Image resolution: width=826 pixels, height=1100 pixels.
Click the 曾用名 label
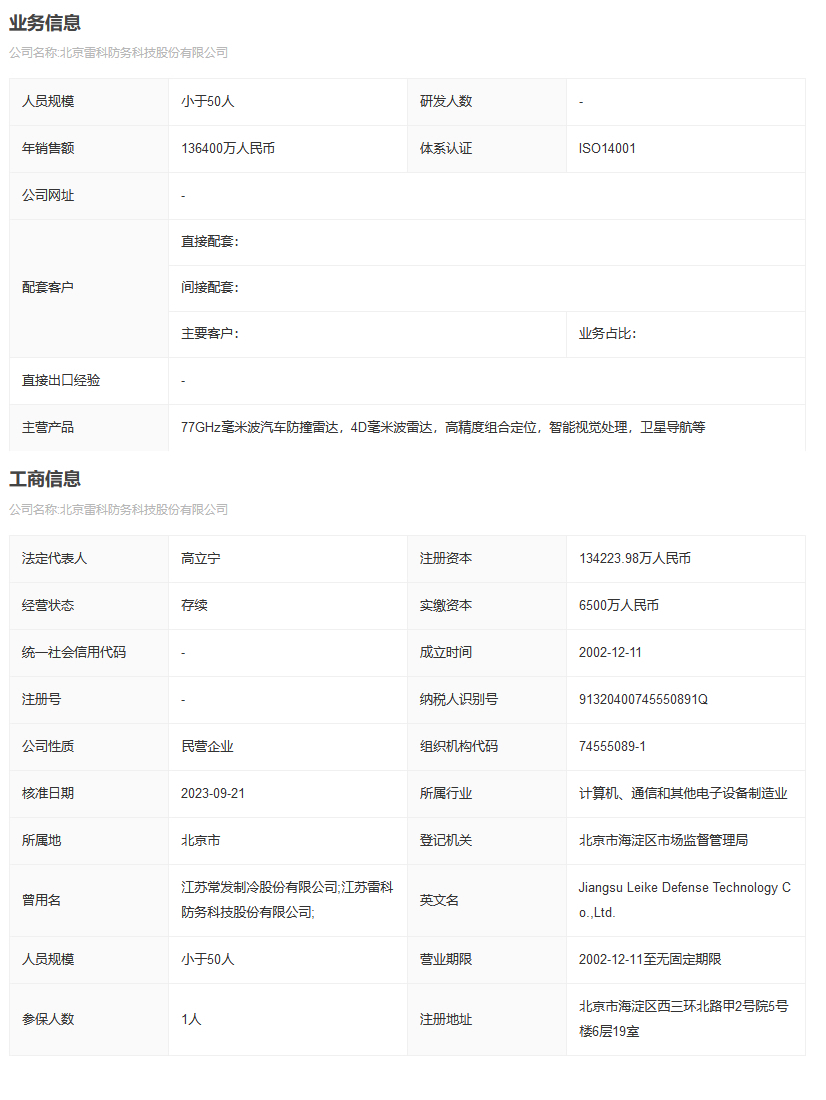click(41, 901)
